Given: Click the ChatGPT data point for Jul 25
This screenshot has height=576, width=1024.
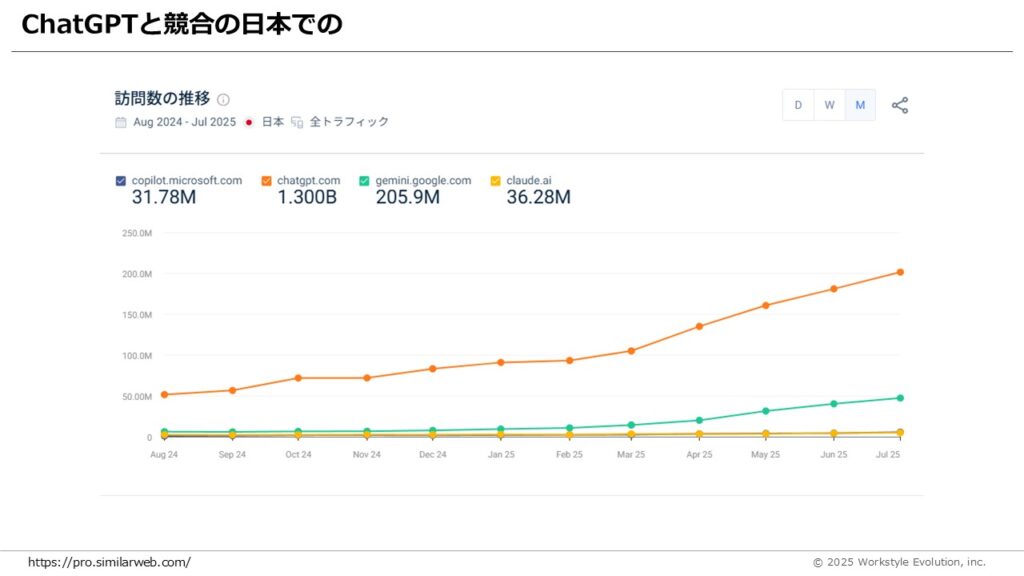Looking at the screenshot, I should point(900,272).
